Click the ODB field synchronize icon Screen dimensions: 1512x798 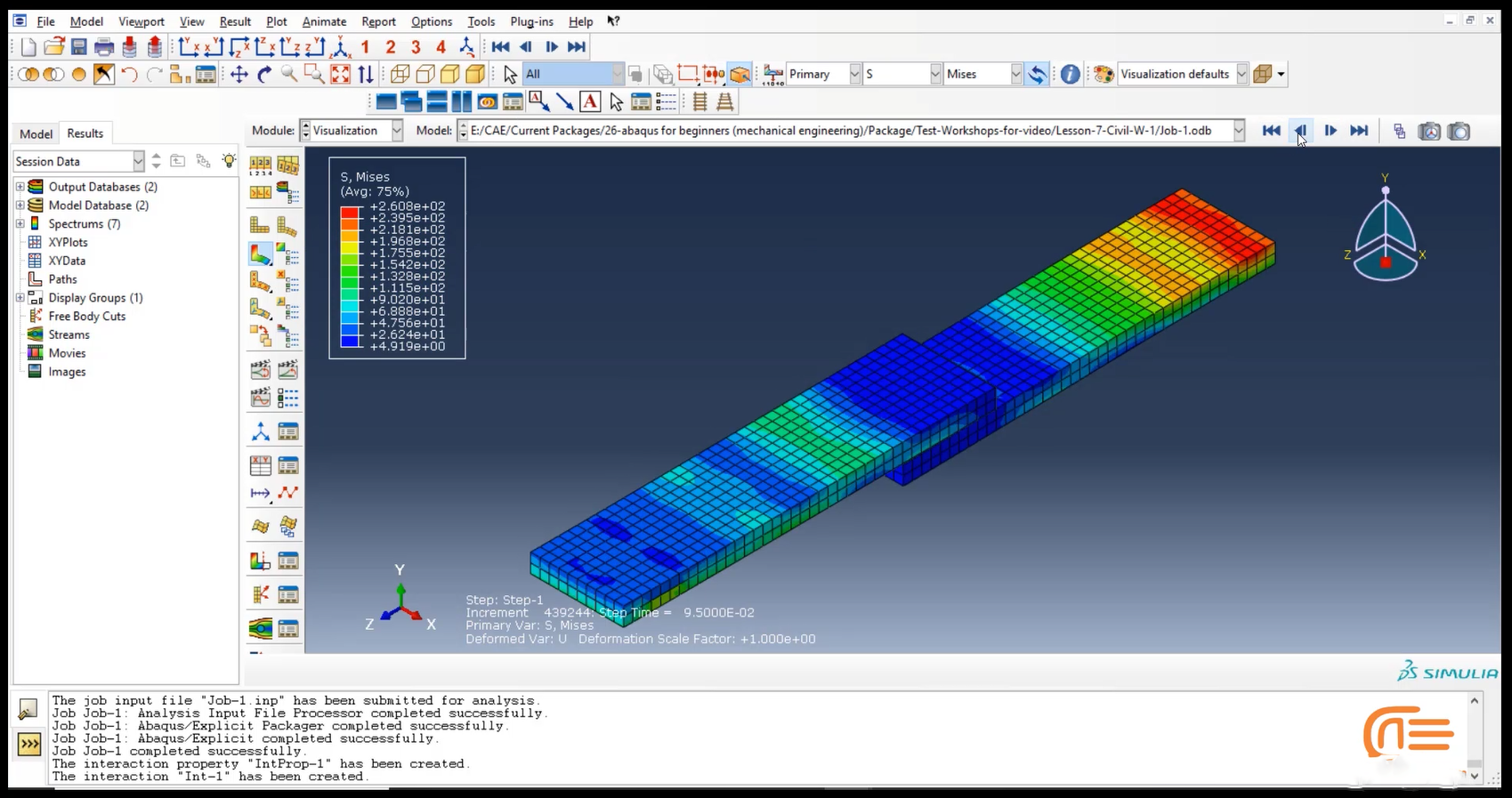click(x=1038, y=75)
